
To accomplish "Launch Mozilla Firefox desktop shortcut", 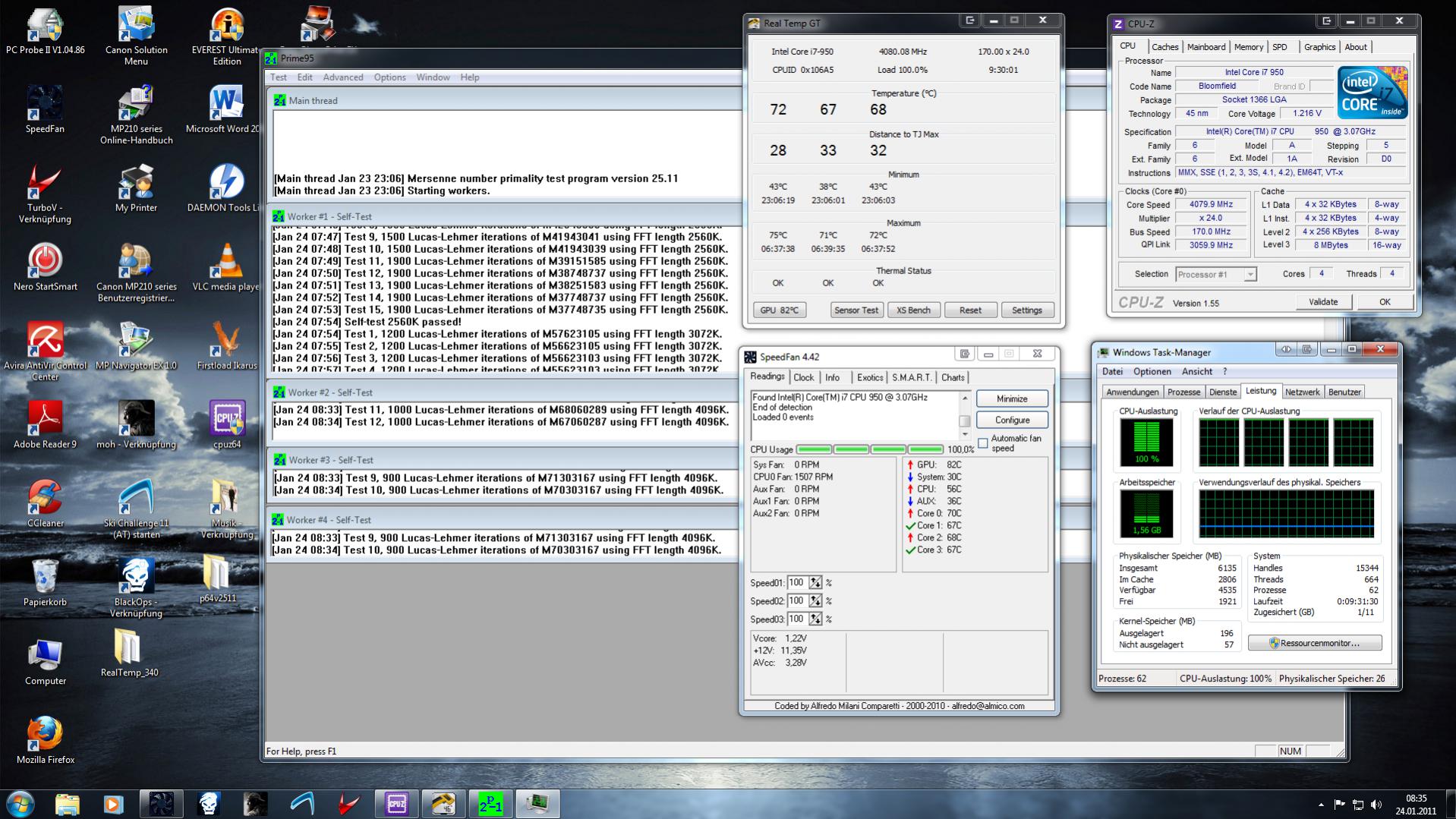I will 46,739.
